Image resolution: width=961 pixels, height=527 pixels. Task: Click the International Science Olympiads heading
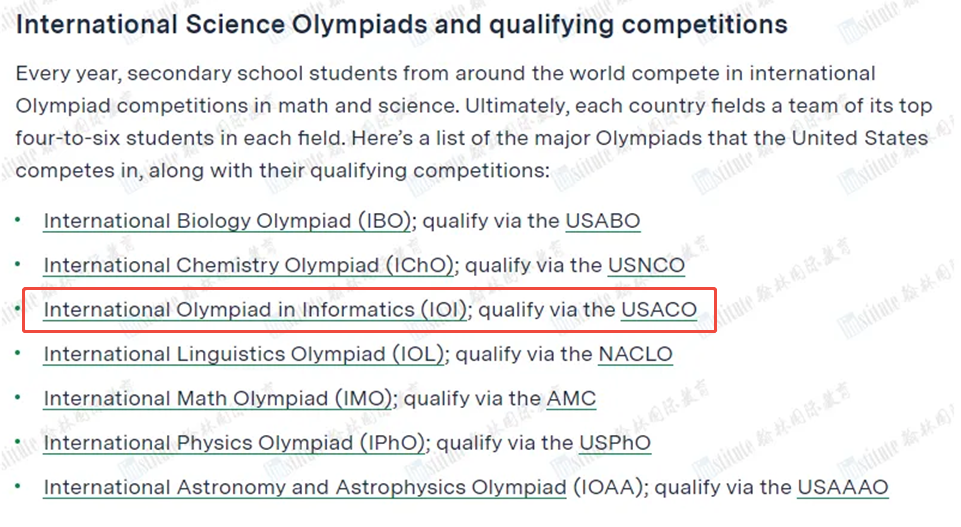tap(401, 25)
